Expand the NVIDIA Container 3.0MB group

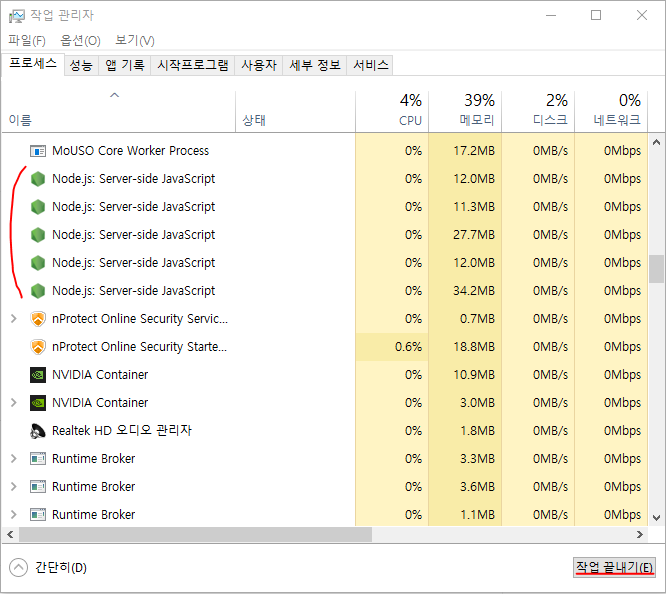point(14,403)
